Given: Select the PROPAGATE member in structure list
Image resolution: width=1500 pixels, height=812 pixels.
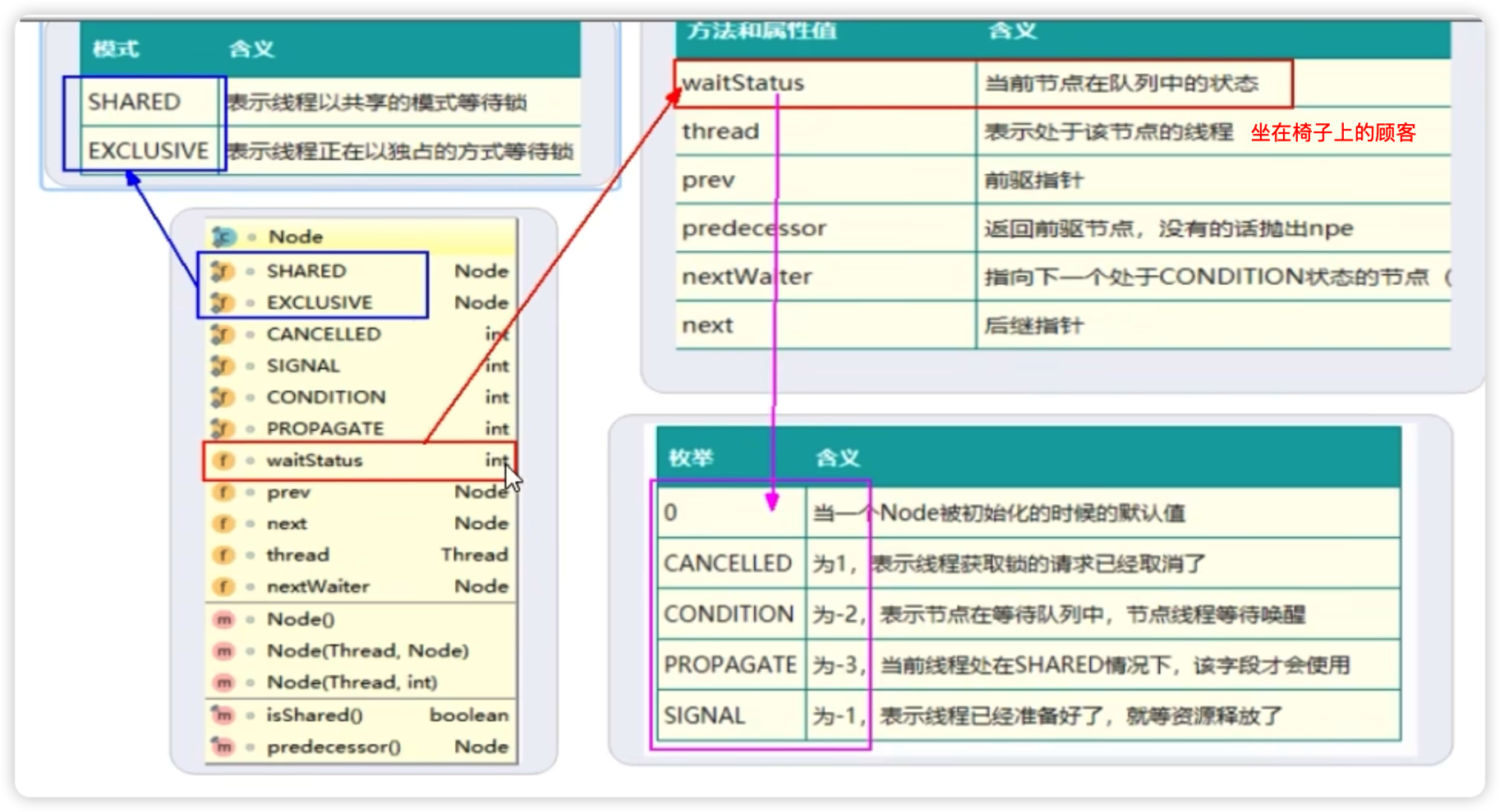Looking at the screenshot, I should click(361, 429).
